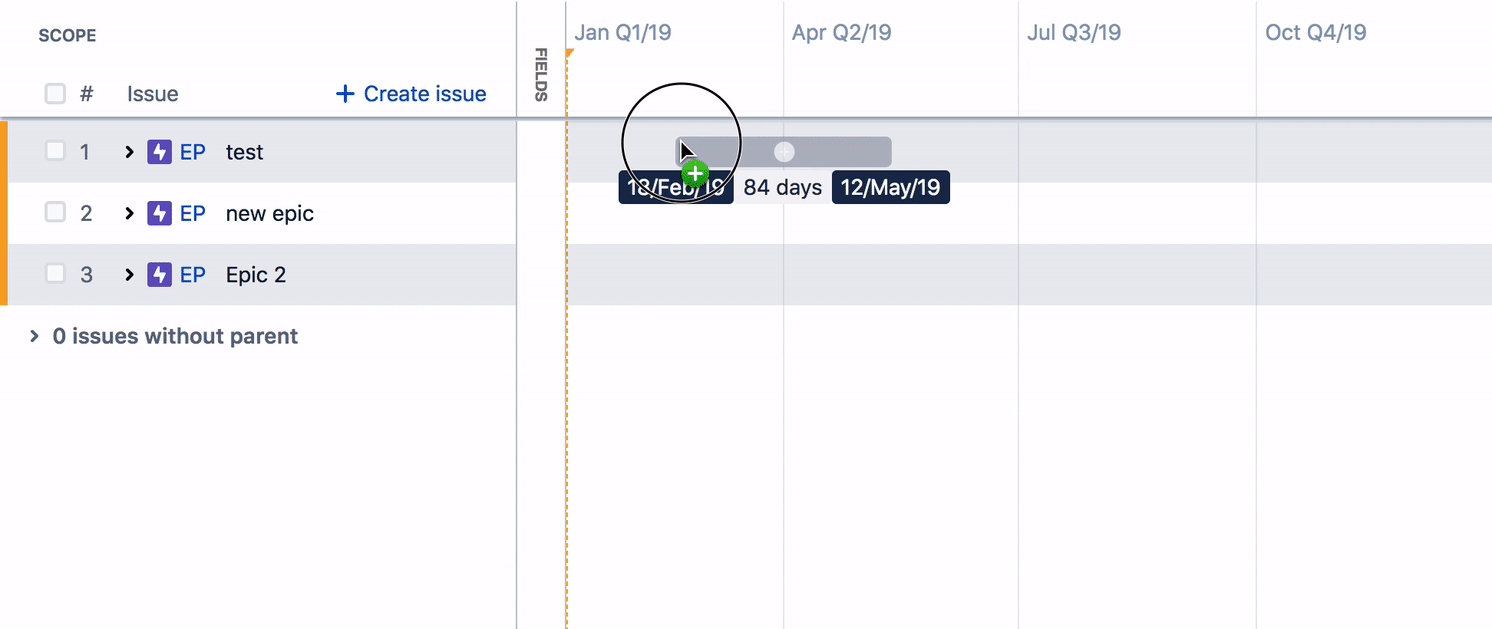The image size is (1492, 629).
Task: Click the Create issue button
Action: (411, 94)
